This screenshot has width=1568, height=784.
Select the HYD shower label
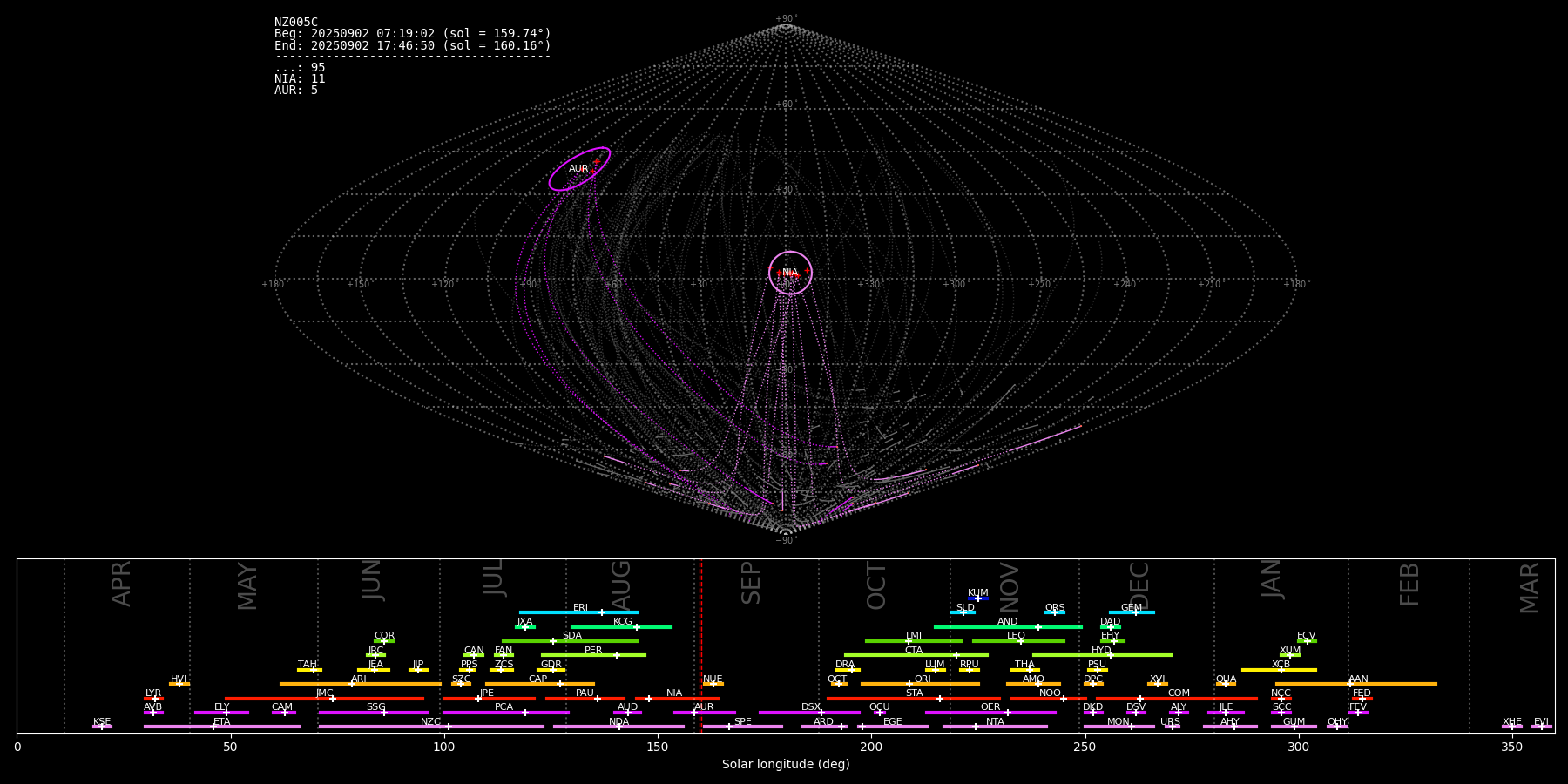pyautogui.click(x=1101, y=651)
